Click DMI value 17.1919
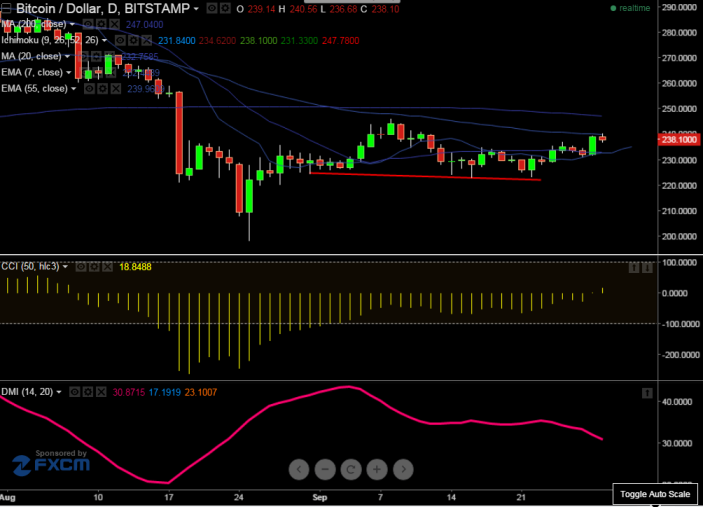The height and width of the screenshot is (507, 703). [165, 393]
